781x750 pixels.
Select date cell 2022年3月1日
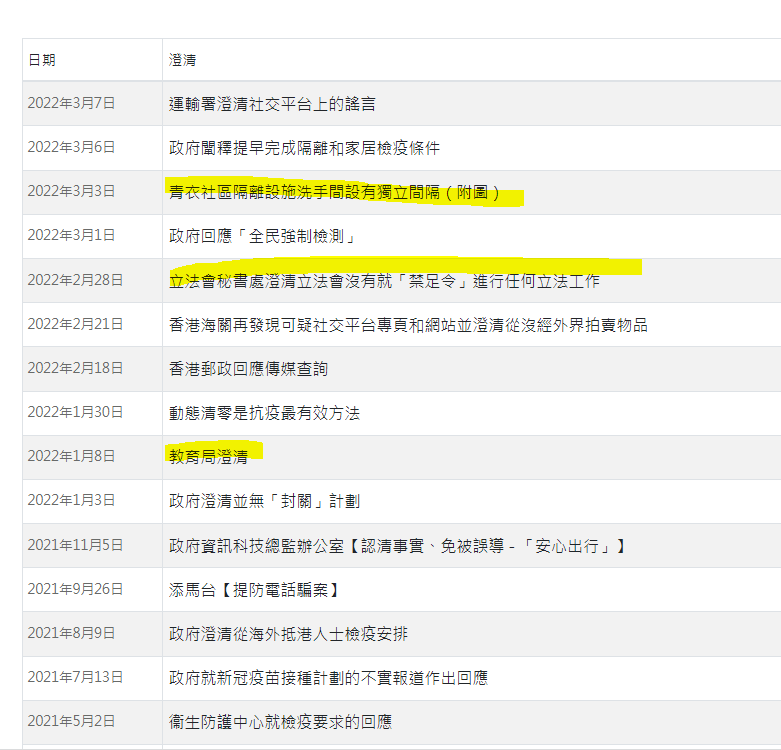point(92,235)
